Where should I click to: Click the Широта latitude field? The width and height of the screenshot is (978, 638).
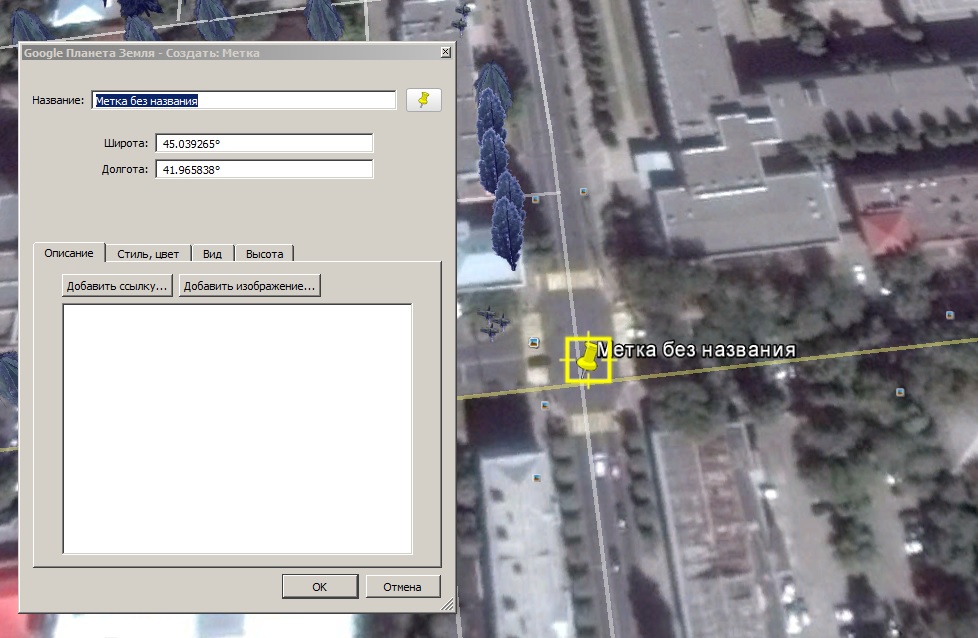pos(264,144)
